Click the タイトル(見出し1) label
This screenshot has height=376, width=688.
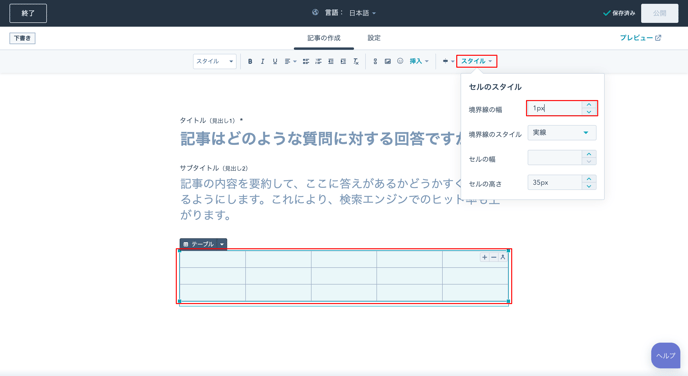tap(211, 120)
